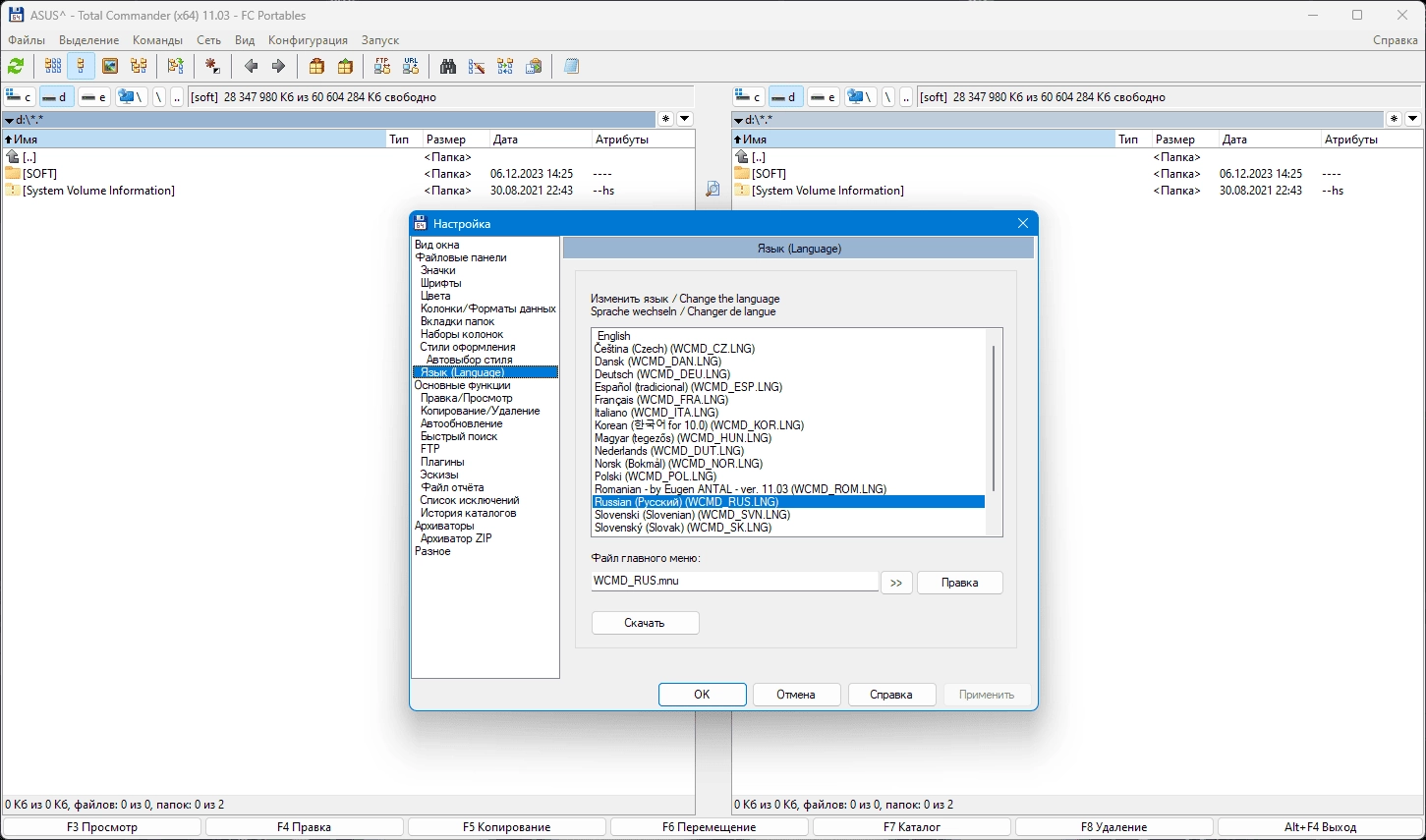Open the URL new connection icon
Screen dimensions: 1426x840
coord(411,67)
